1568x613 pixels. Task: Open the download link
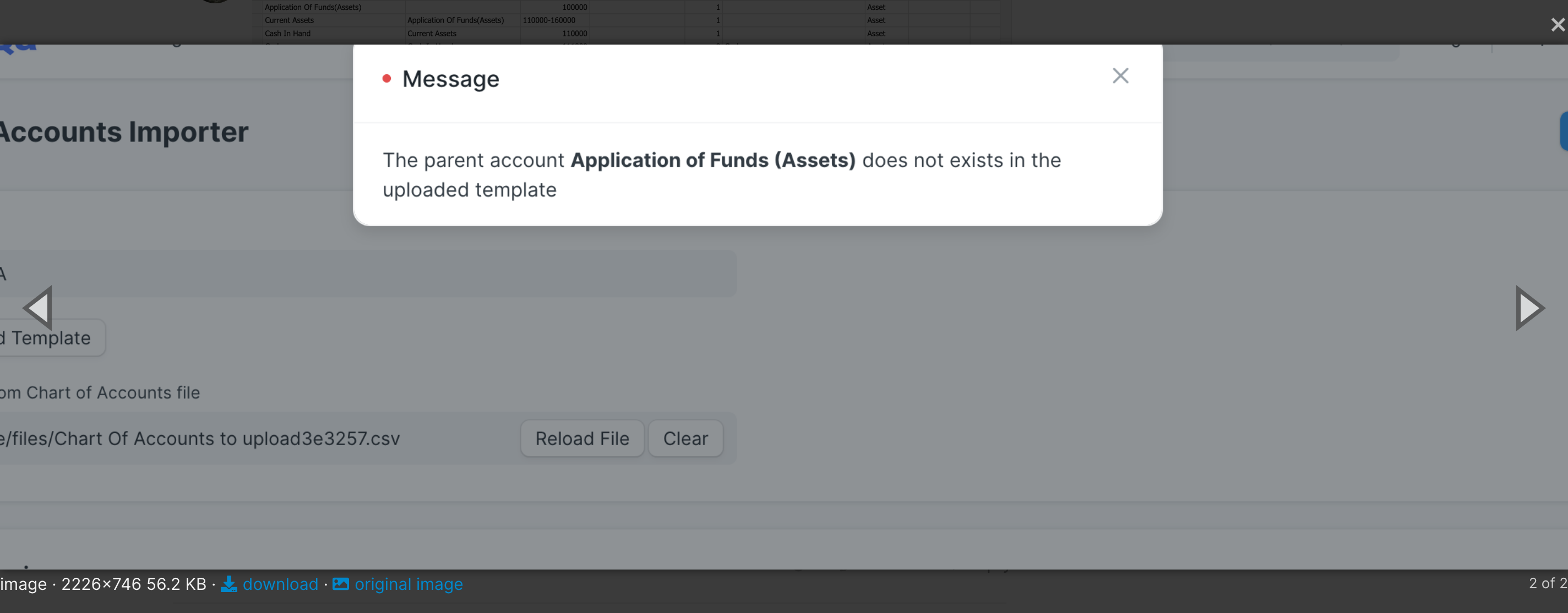pos(280,584)
